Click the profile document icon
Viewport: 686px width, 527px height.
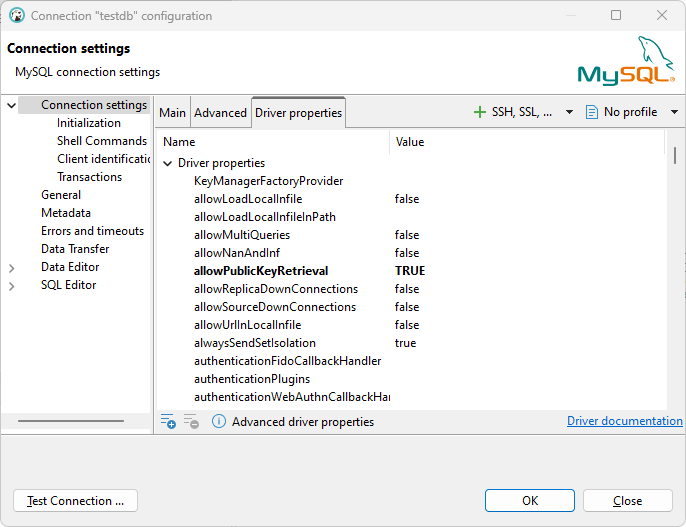592,112
